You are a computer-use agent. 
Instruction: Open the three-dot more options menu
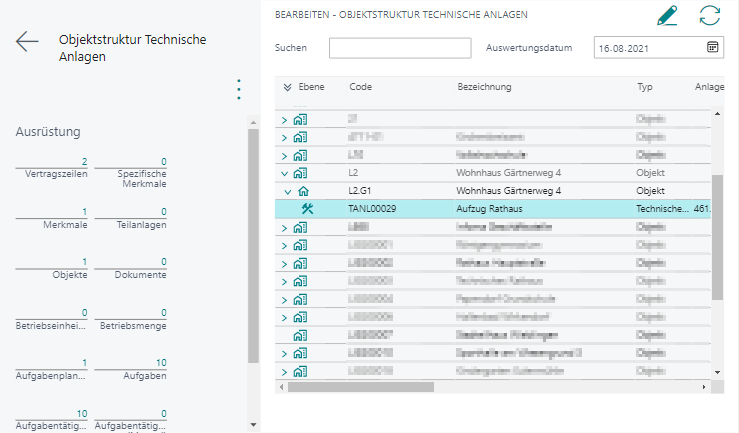pyautogui.click(x=239, y=89)
